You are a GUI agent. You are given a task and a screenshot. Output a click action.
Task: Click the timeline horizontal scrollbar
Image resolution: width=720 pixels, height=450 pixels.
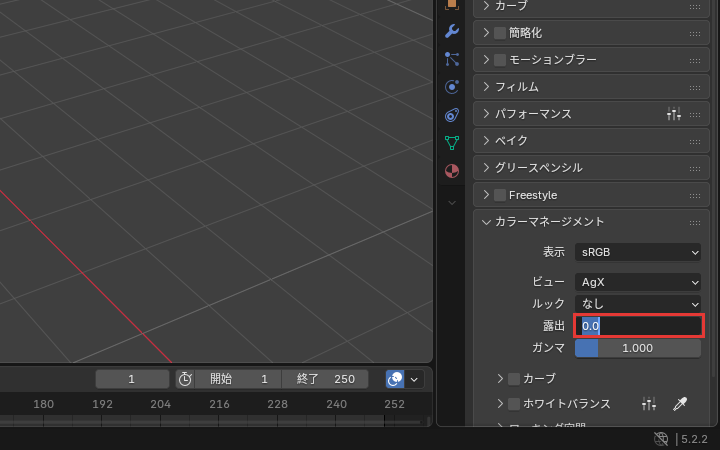click(210, 421)
